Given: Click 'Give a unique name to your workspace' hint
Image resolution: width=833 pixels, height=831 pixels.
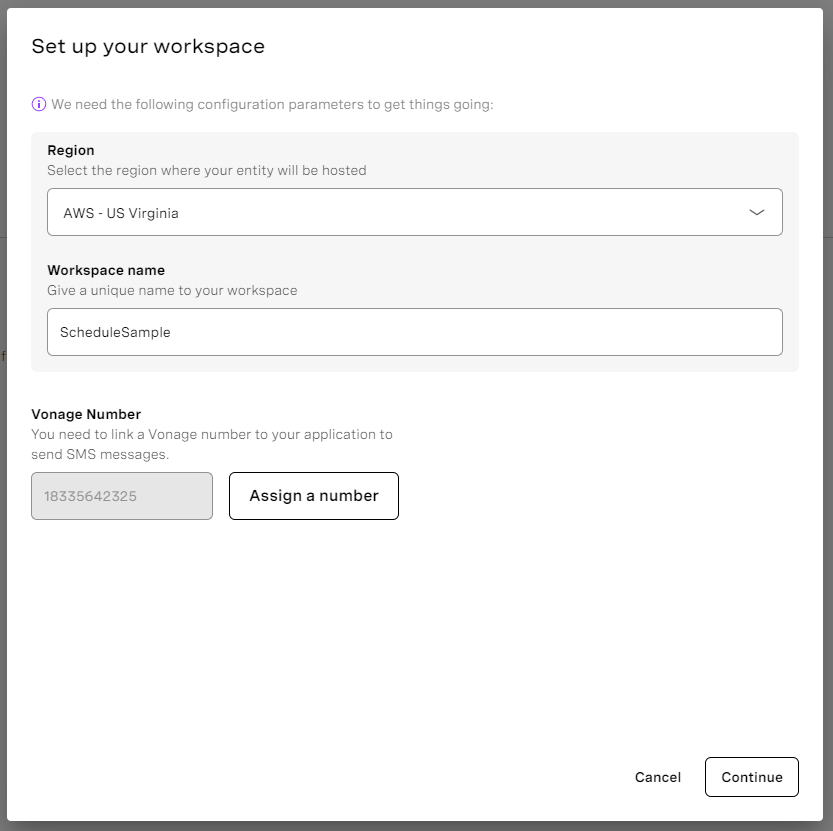Looking at the screenshot, I should click(x=172, y=291).
